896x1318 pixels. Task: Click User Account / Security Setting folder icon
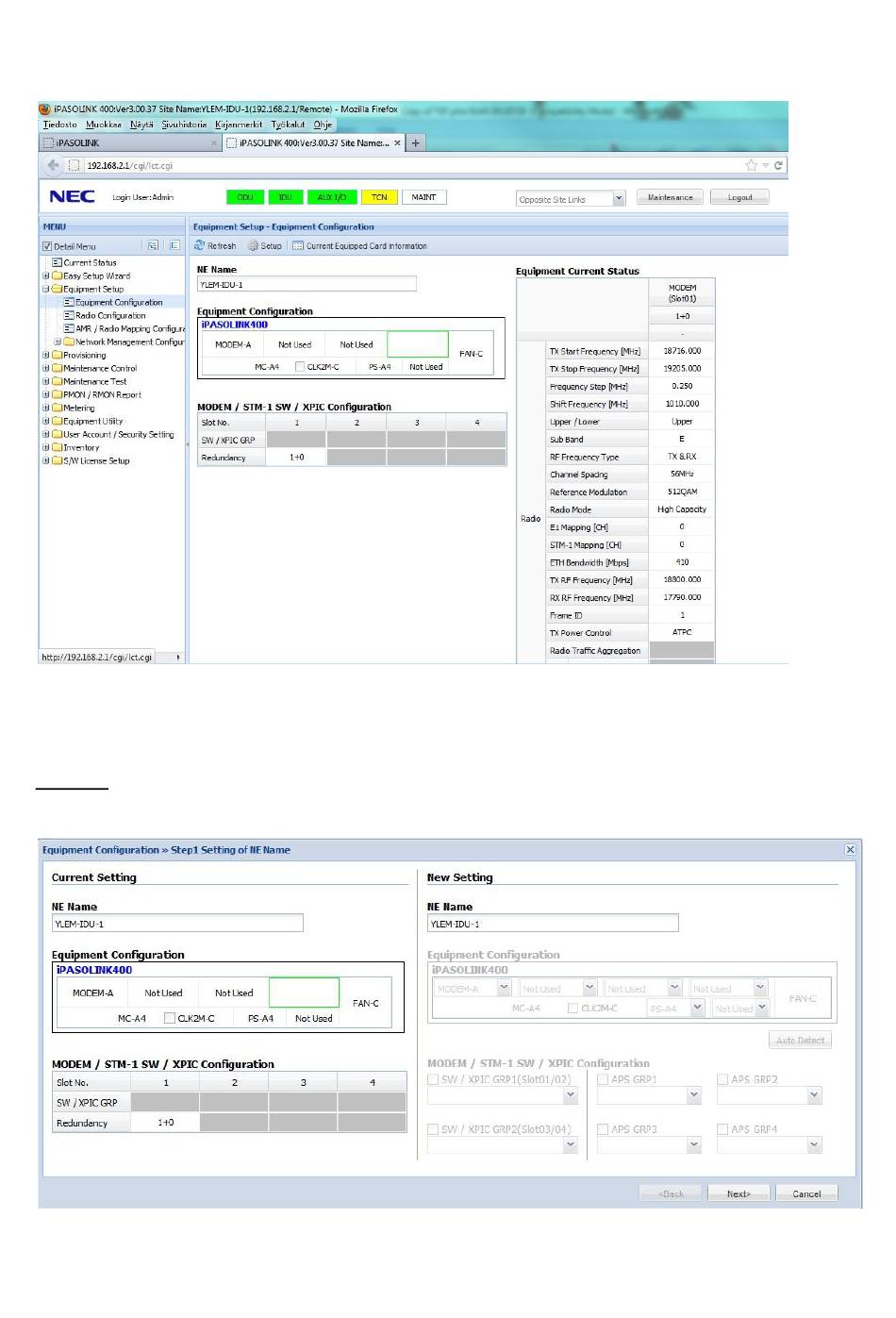pos(57,434)
